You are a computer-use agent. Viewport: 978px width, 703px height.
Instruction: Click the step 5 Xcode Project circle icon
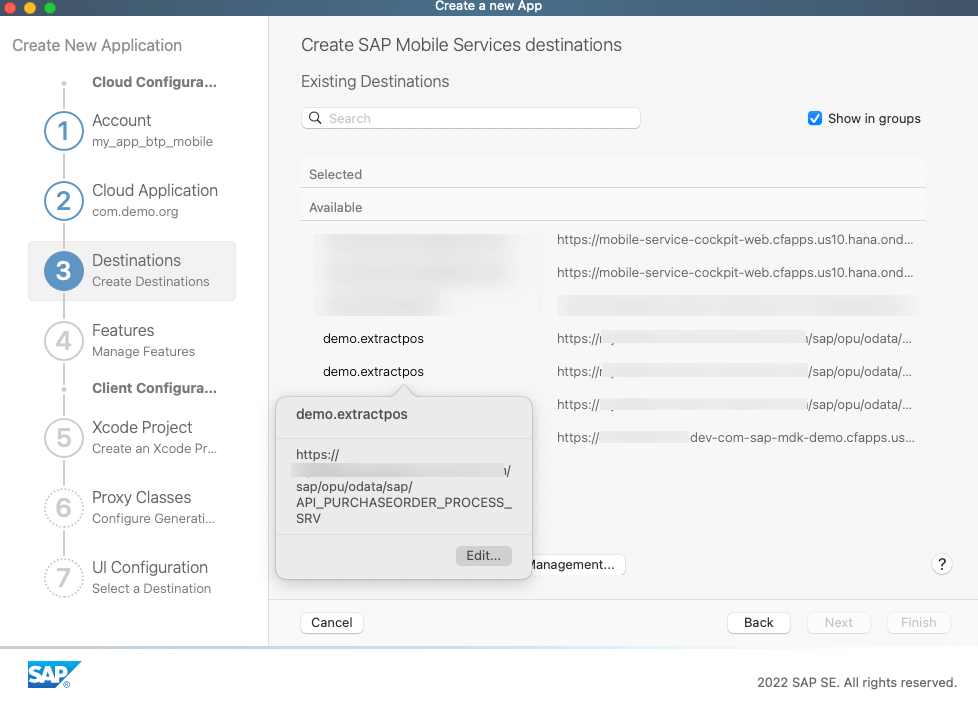(x=64, y=438)
